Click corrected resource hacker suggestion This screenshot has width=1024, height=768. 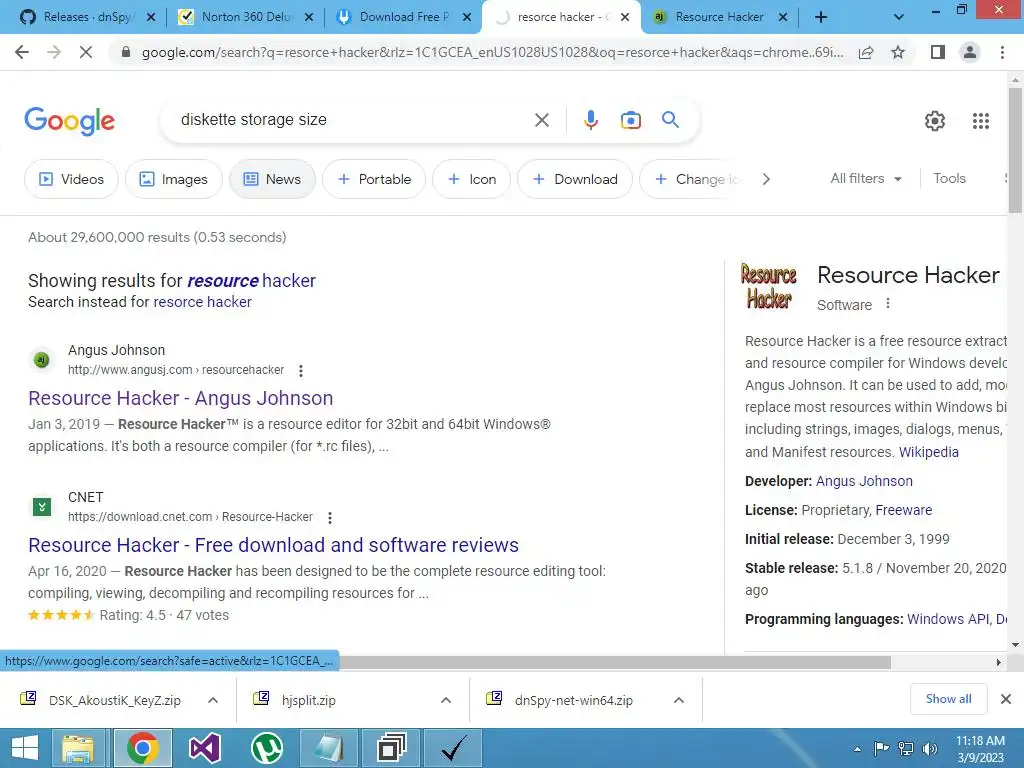point(251,281)
